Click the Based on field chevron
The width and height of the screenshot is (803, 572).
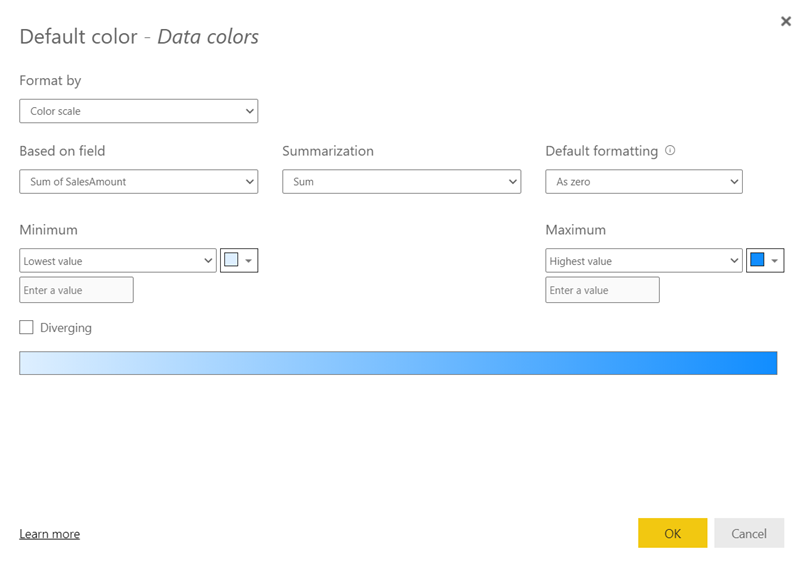point(249,182)
